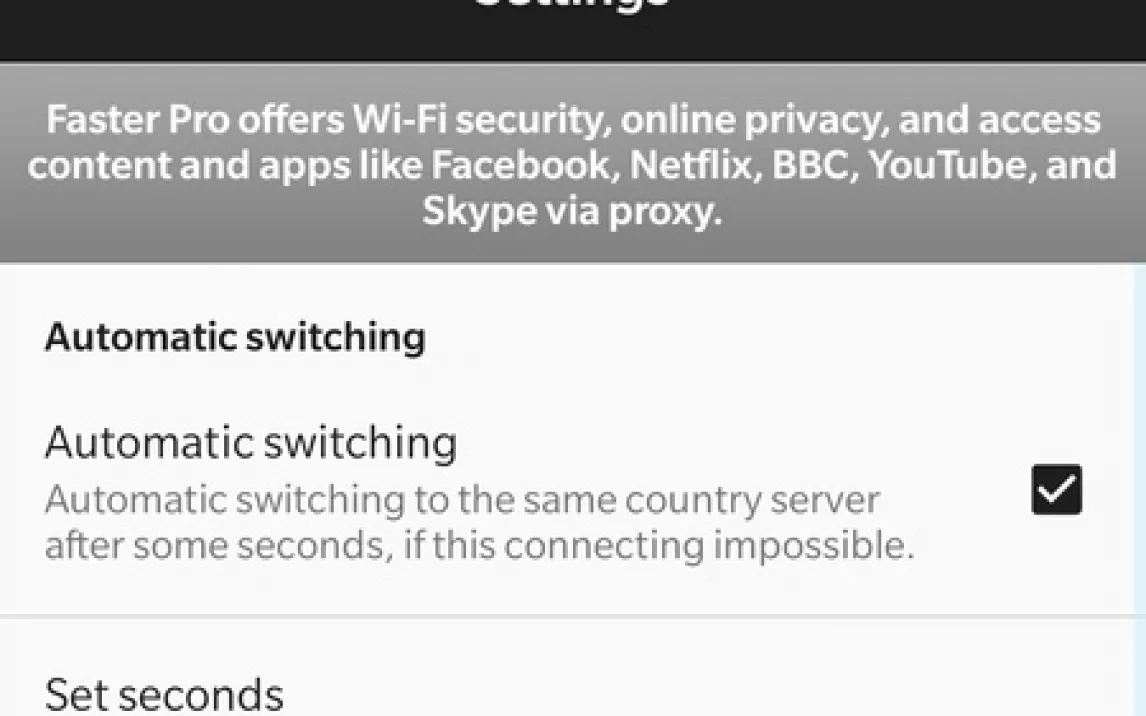
Task: Tap the Skype via proxy line
Action: [x=571, y=211]
